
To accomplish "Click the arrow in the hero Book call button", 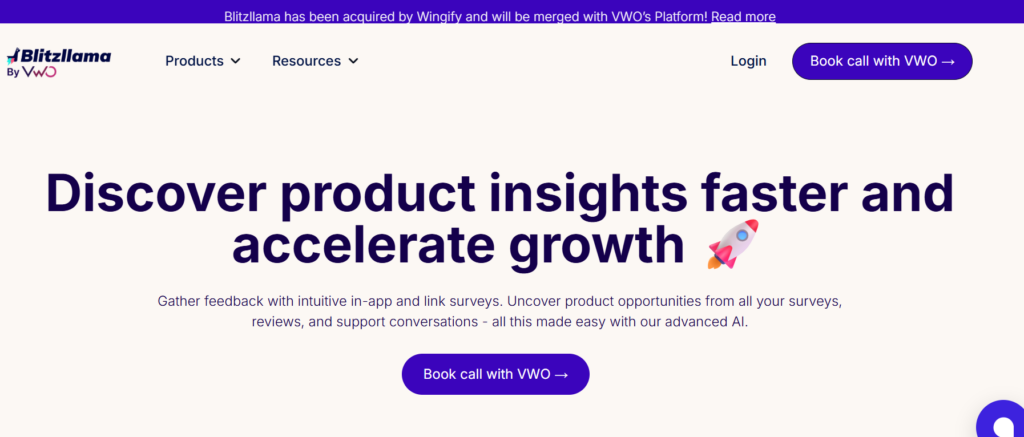I will coord(561,374).
